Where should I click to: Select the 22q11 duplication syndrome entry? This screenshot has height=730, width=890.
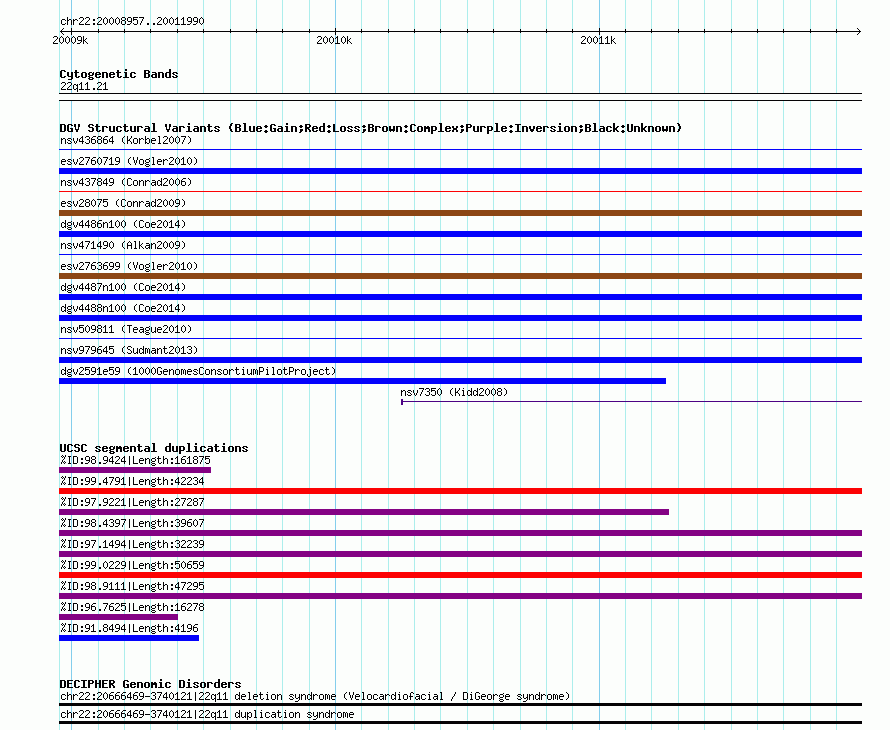207,714
